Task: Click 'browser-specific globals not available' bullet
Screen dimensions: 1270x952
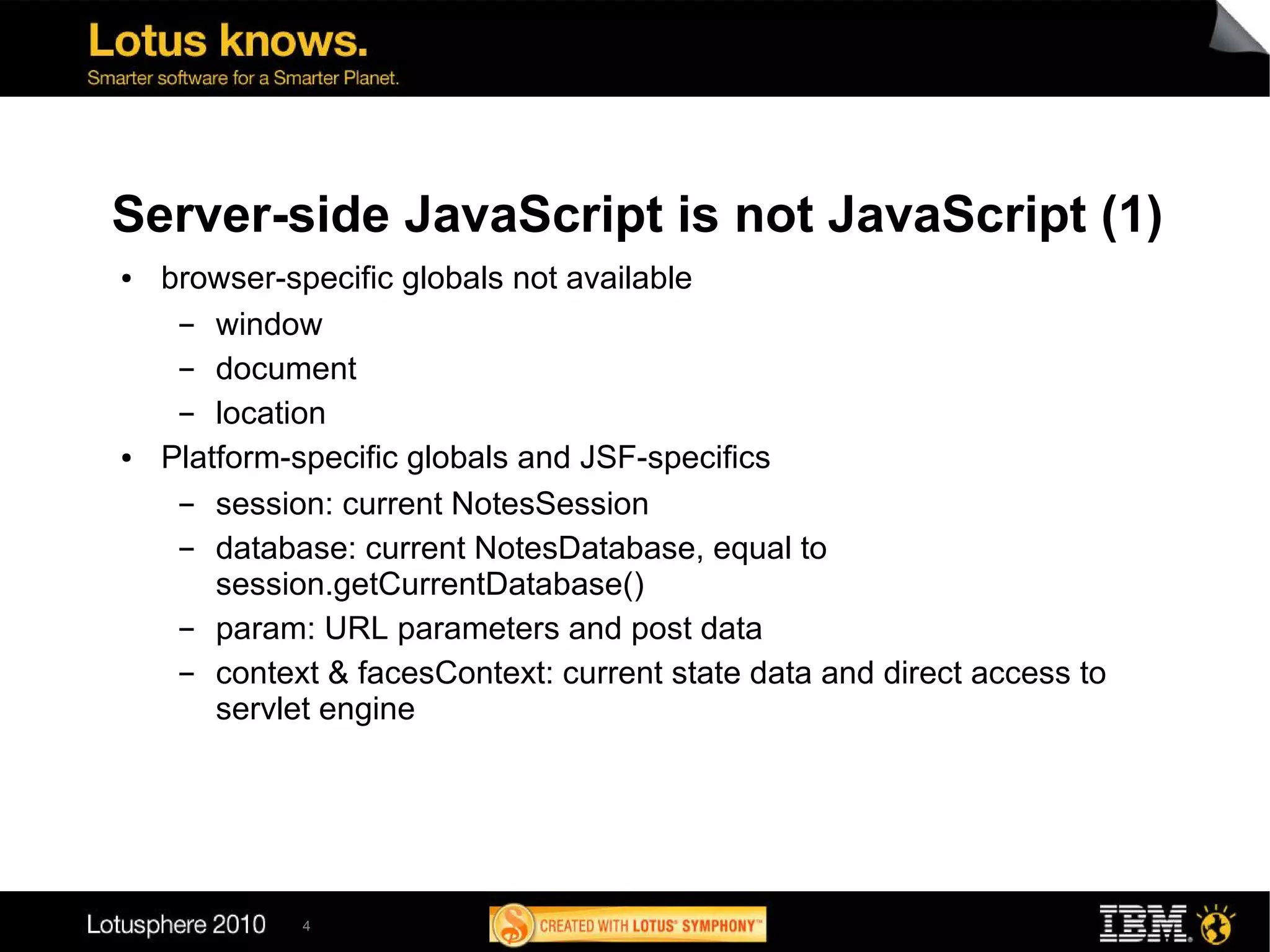Action: 426,278
